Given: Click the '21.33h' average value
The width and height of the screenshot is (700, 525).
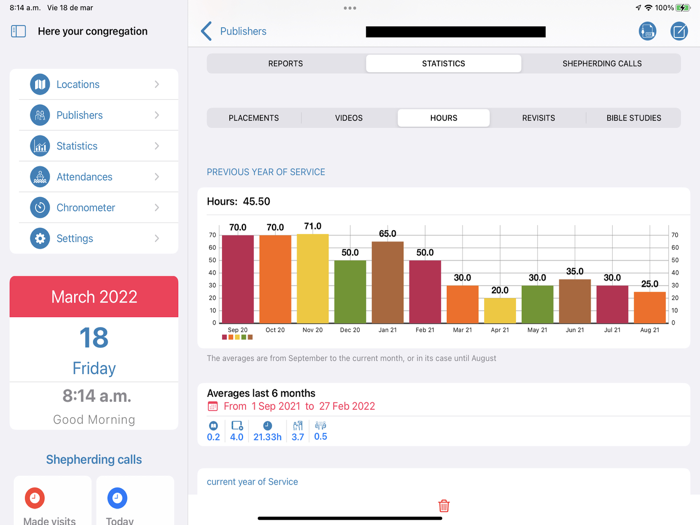Looking at the screenshot, I should pyautogui.click(x=267, y=437).
